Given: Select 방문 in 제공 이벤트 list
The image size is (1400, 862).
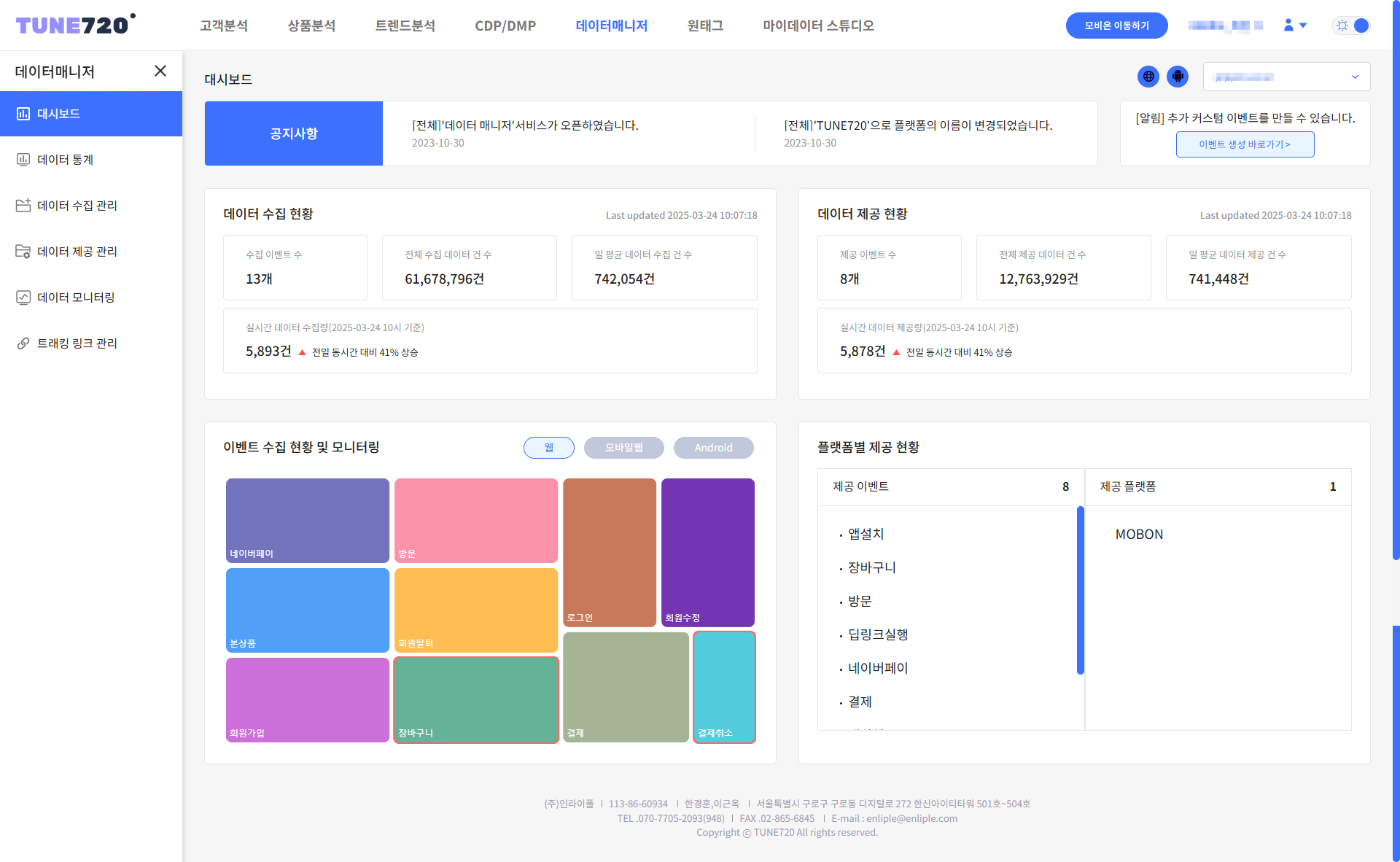Looking at the screenshot, I should (860, 602).
